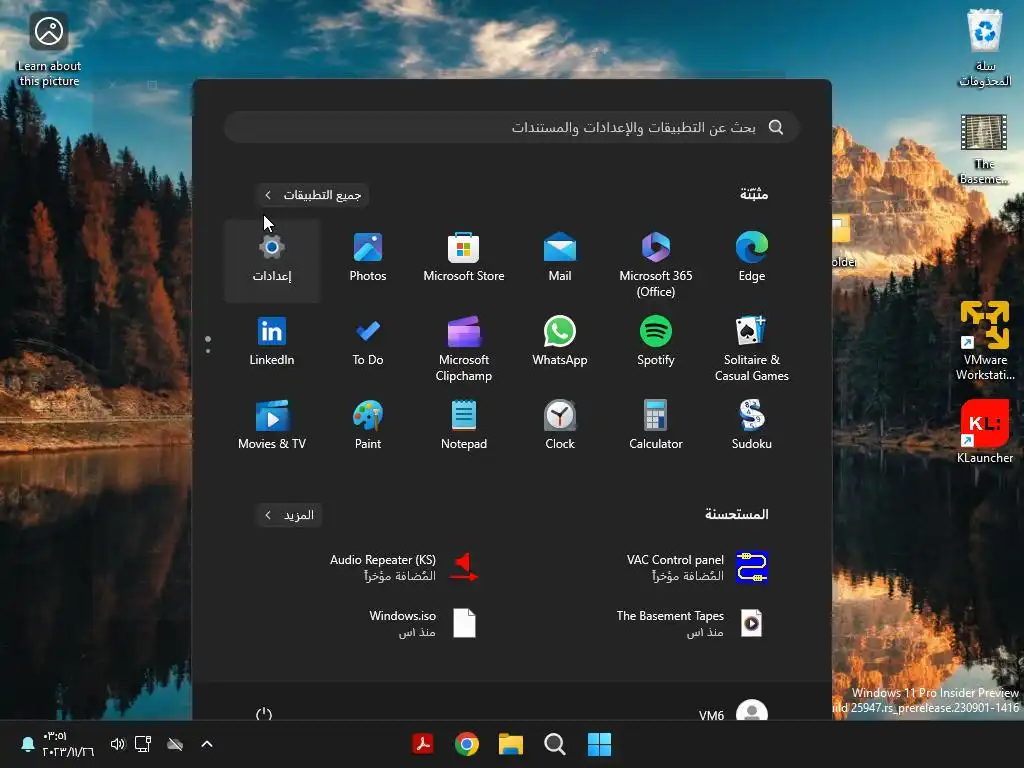Open Notepad
Image resolution: width=1024 pixels, height=768 pixels.
pyautogui.click(x=464, y=427)
